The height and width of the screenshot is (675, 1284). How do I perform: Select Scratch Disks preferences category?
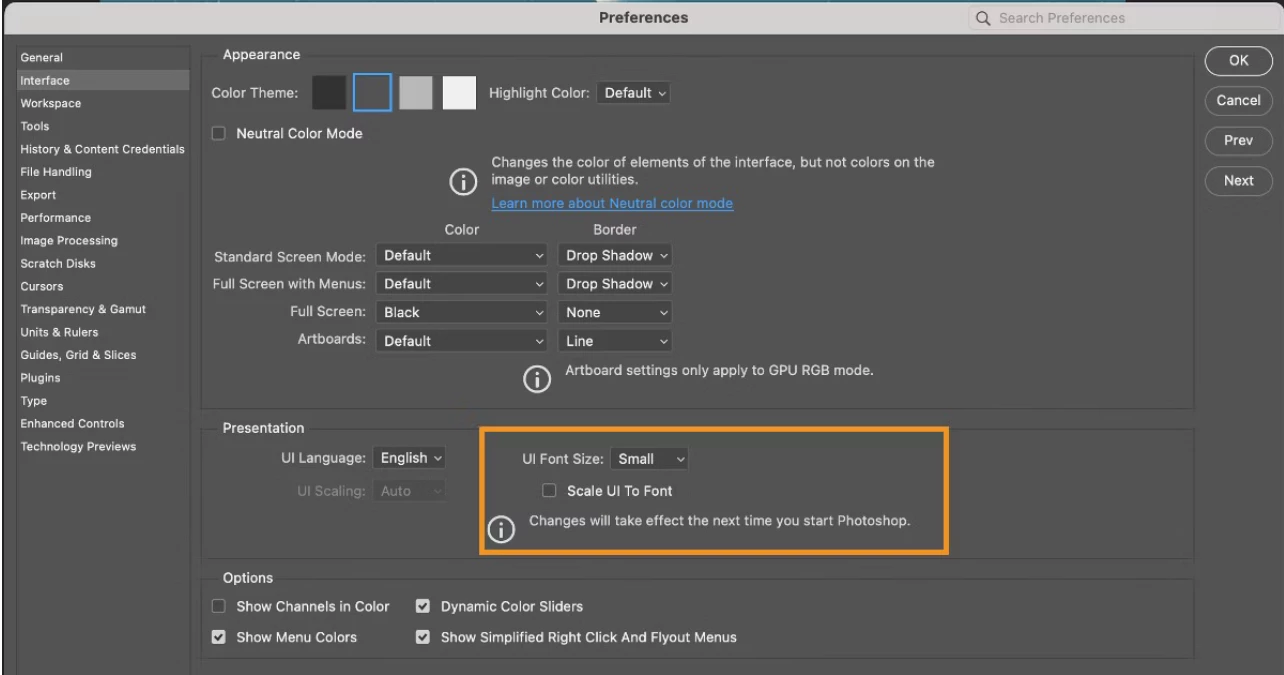pyautogui.click(x=58, y=264)
